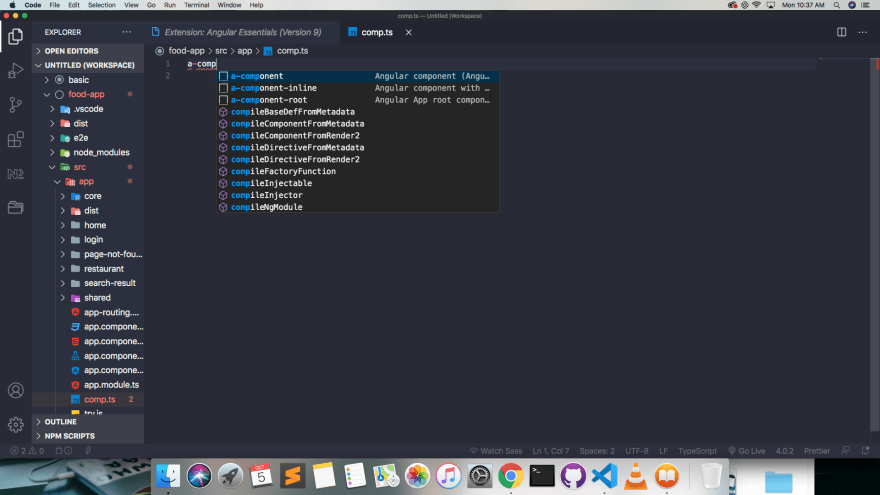This screenshot has width=880, height=495.
Task: Select comp.ts in file explorer
Action: (x=88, y=400)
